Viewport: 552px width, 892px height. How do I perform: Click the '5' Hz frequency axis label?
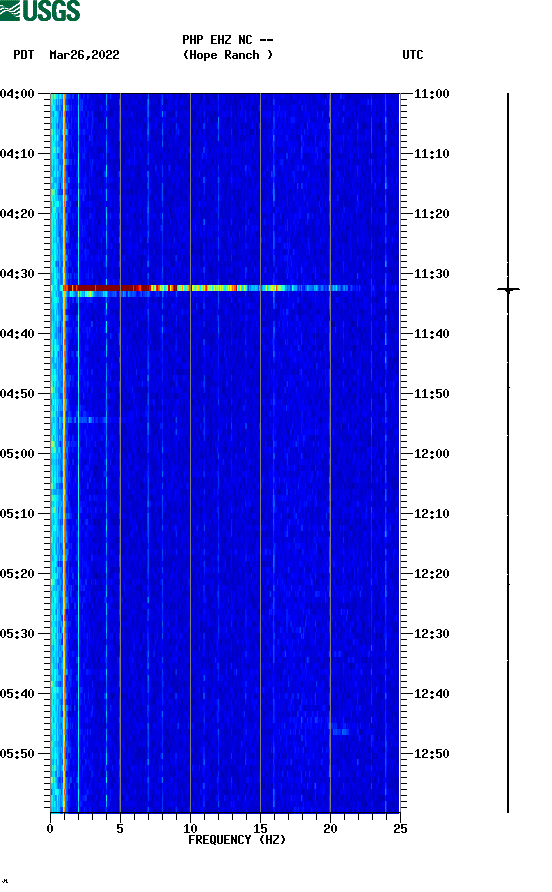[120, 829]
